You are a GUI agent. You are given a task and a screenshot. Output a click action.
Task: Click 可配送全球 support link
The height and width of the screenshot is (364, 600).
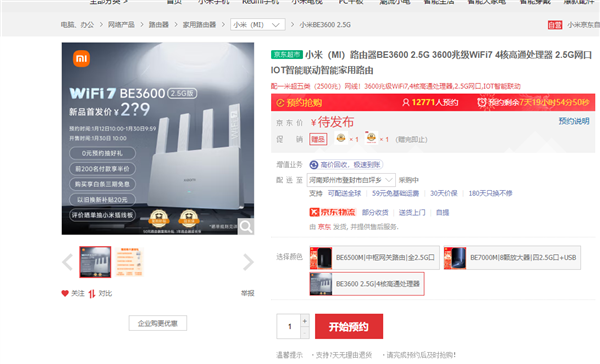tap(344, 193)
